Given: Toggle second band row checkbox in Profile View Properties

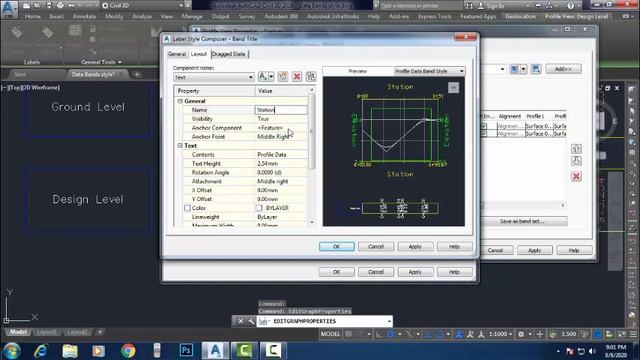Looking at the screenshot, I should coord(484,133).
